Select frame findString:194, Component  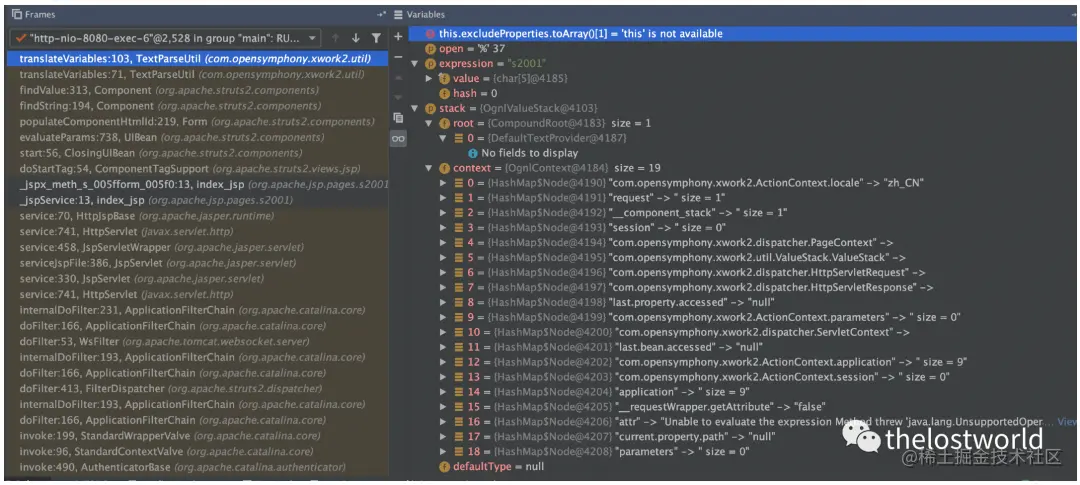(x=198, y=106)
